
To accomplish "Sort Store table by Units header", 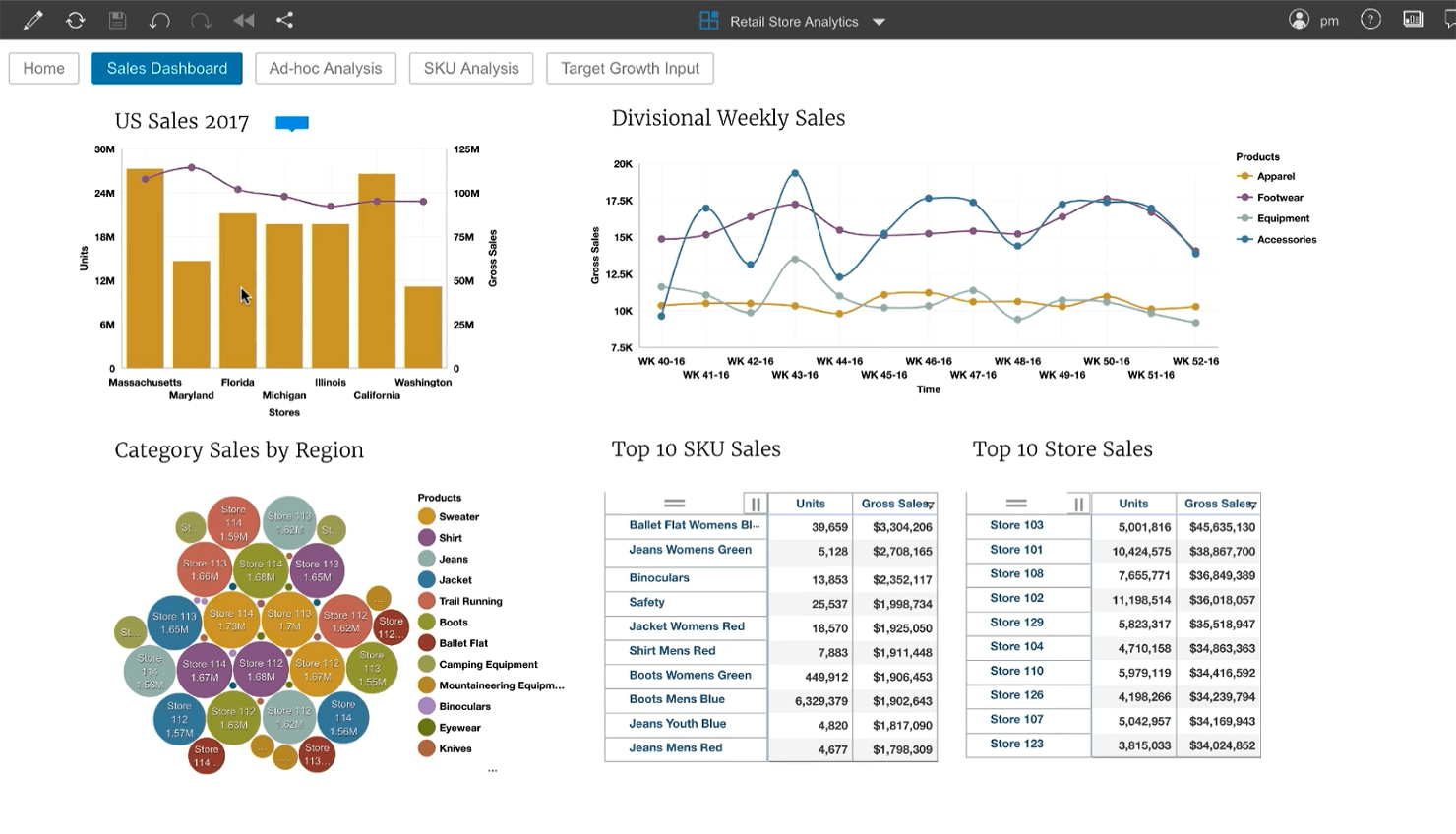I will pyautogui.click(x=1133, y=504).
